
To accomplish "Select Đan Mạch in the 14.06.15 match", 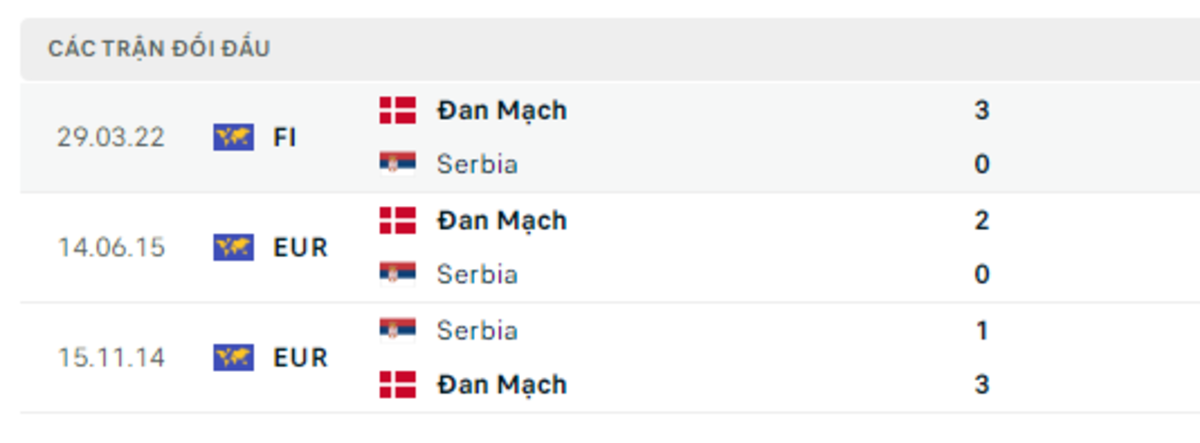I will (501, 220).
